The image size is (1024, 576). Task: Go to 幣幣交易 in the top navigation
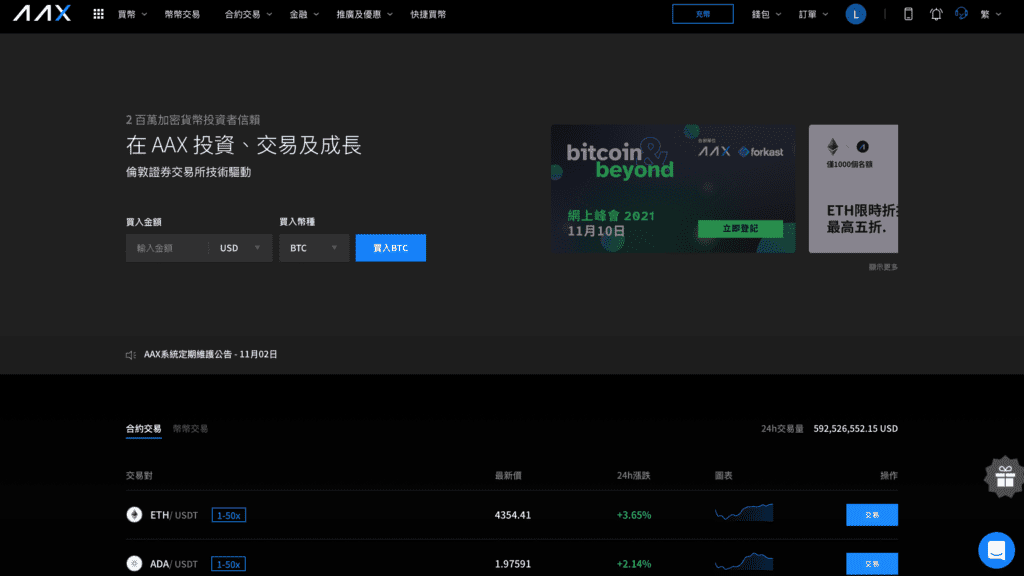(x=182, y=14)
